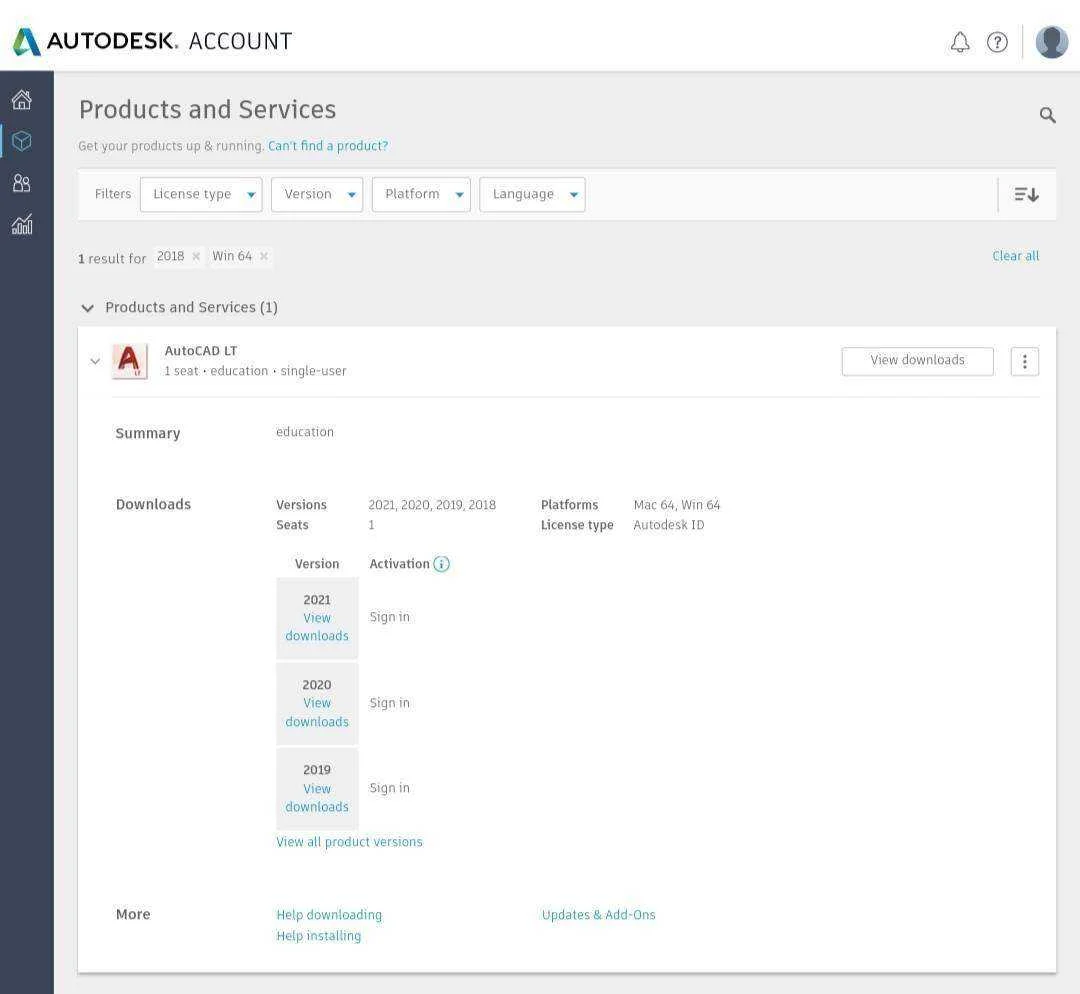Remove the Win 64 filter tag
This screenshot has width=1080, height=994.
tap(264, 256)
